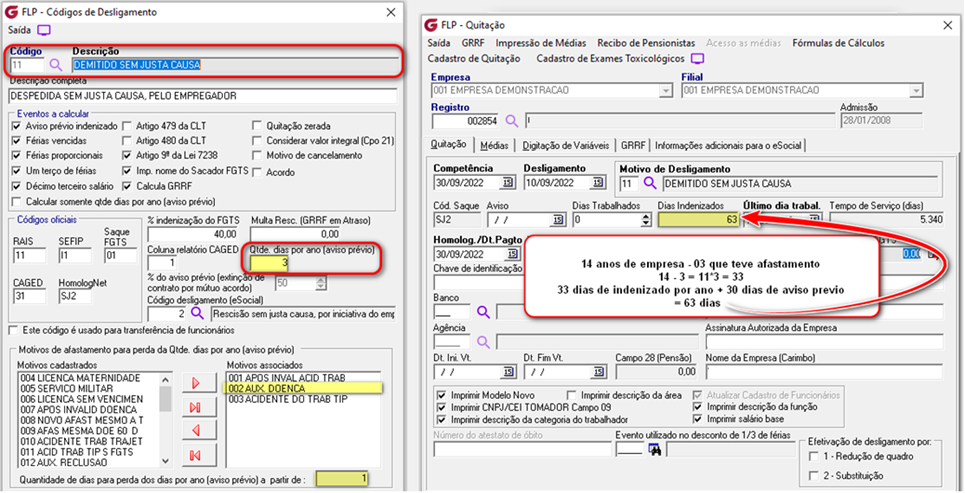Remove selected associated motivo with single left arrow

click(199, 431)
